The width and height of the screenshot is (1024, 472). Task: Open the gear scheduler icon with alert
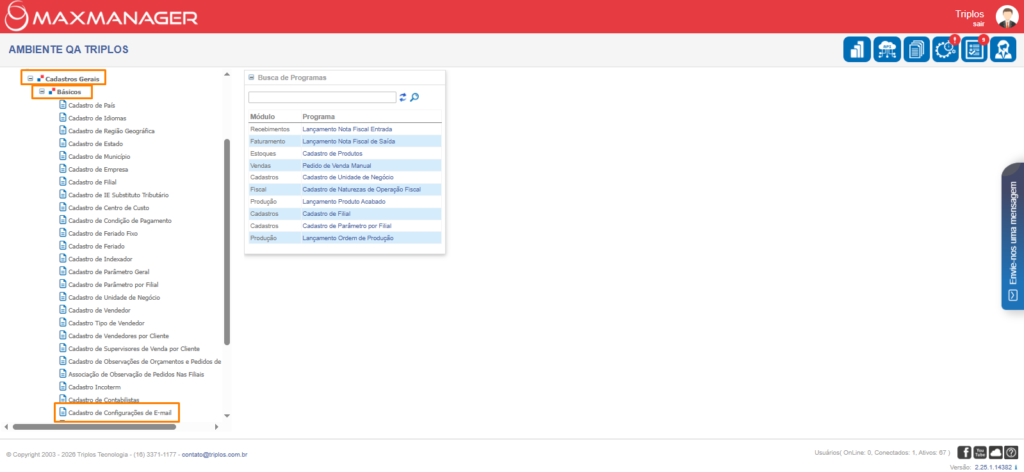[x=945, y=49]
